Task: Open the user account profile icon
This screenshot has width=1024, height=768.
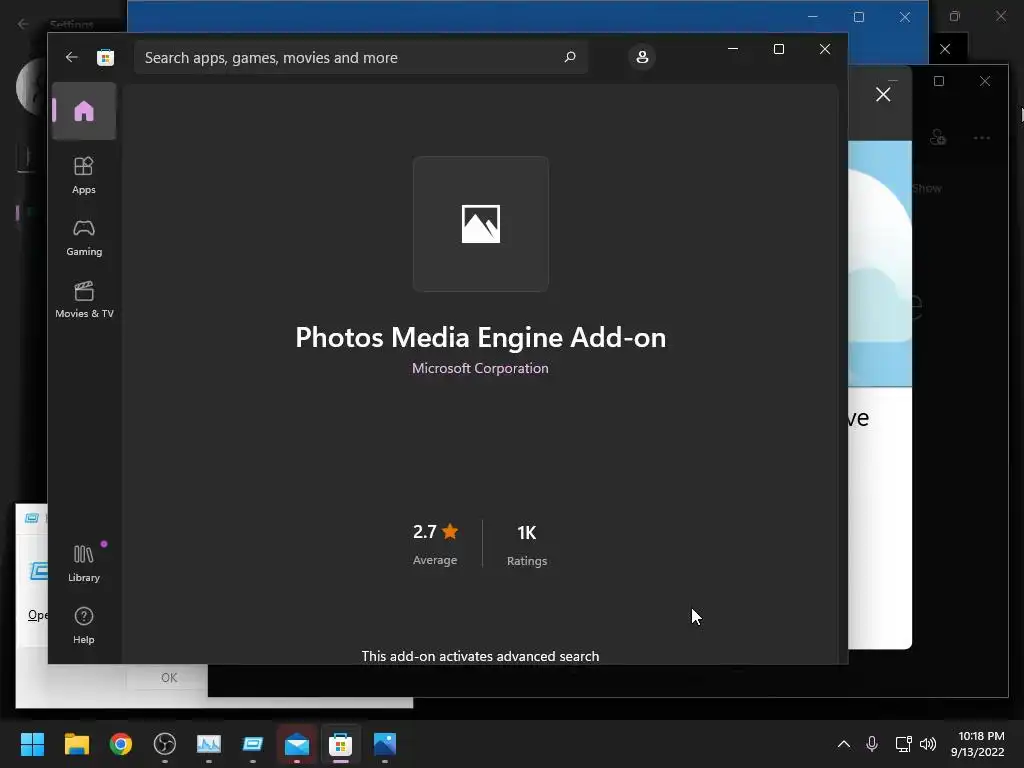Action: point(642,57)
